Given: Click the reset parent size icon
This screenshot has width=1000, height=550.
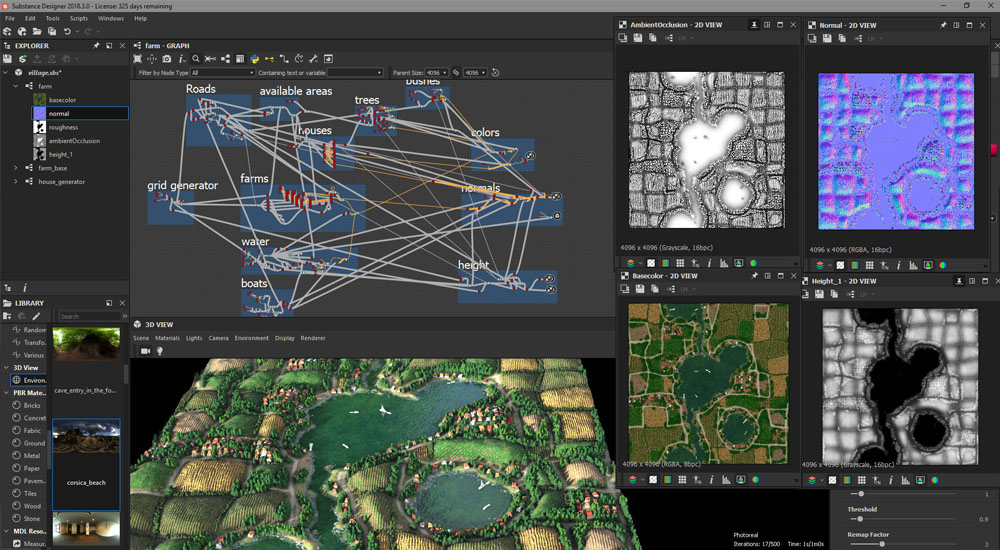Looking at the screenshot, I should pyautogui.click(x=496, y=73).
